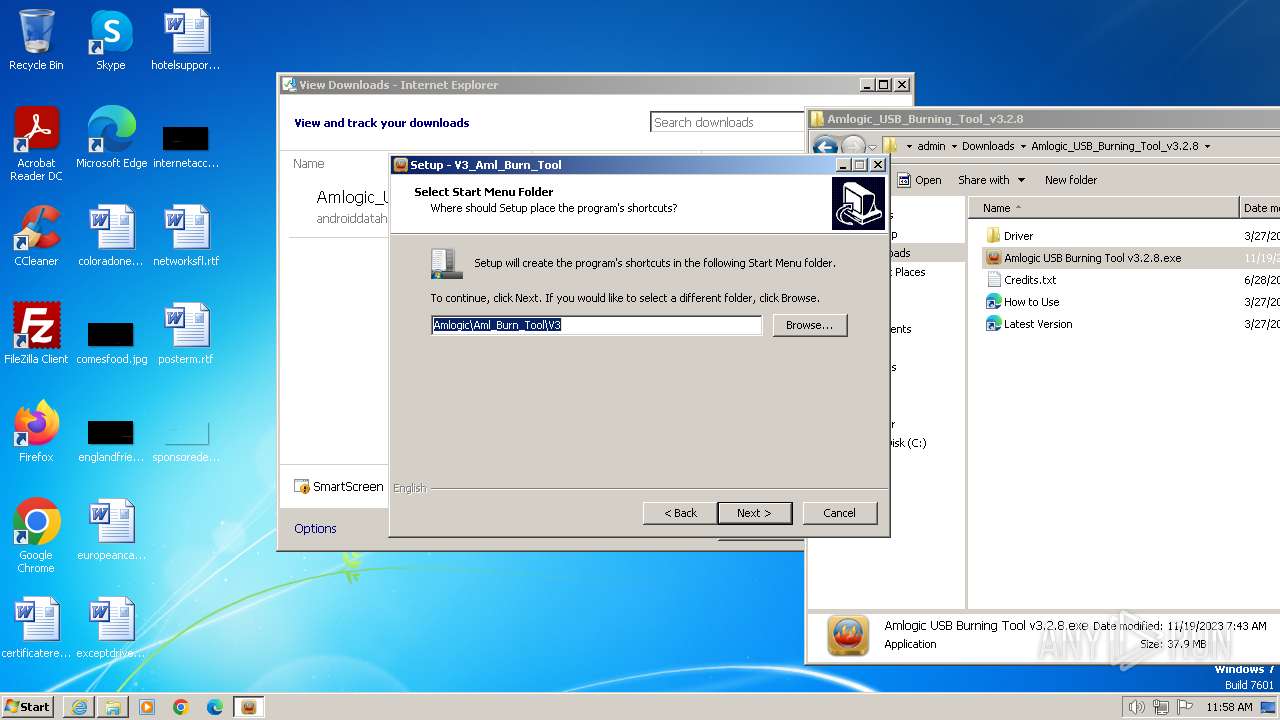
Task: Launch FileZilla Client desktop icon
Action: 36,334
